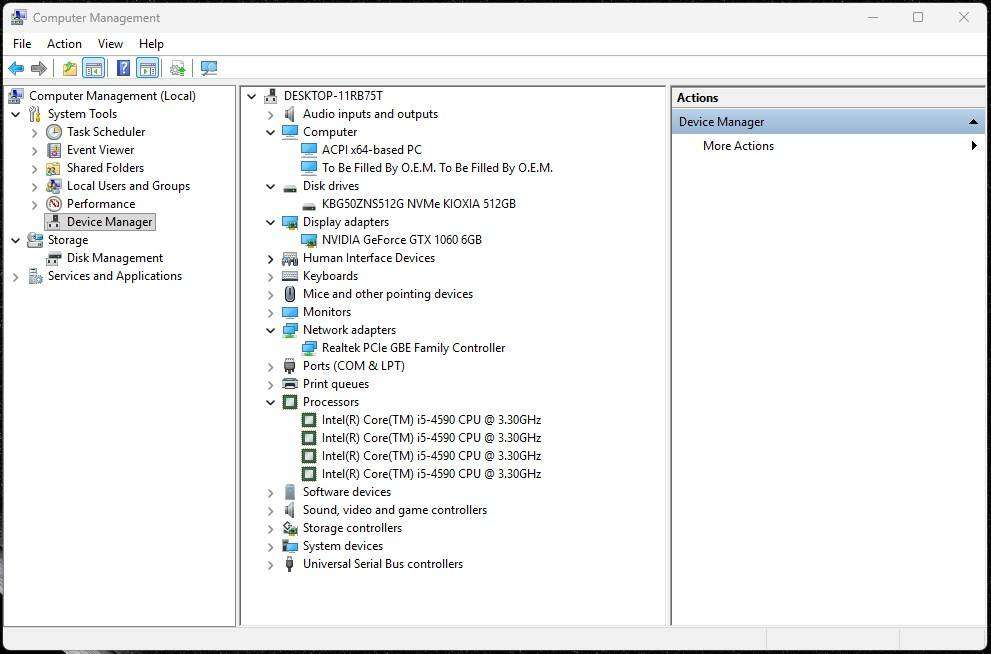Click the Audio inputs and outputs speaker icon

tap(289, 114)
